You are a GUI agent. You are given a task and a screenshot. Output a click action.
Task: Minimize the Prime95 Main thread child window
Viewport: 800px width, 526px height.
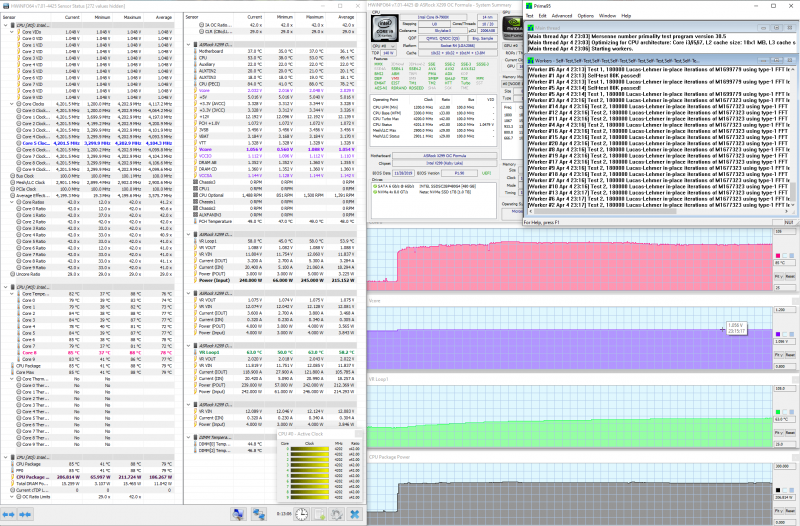[x=764, y=28]
